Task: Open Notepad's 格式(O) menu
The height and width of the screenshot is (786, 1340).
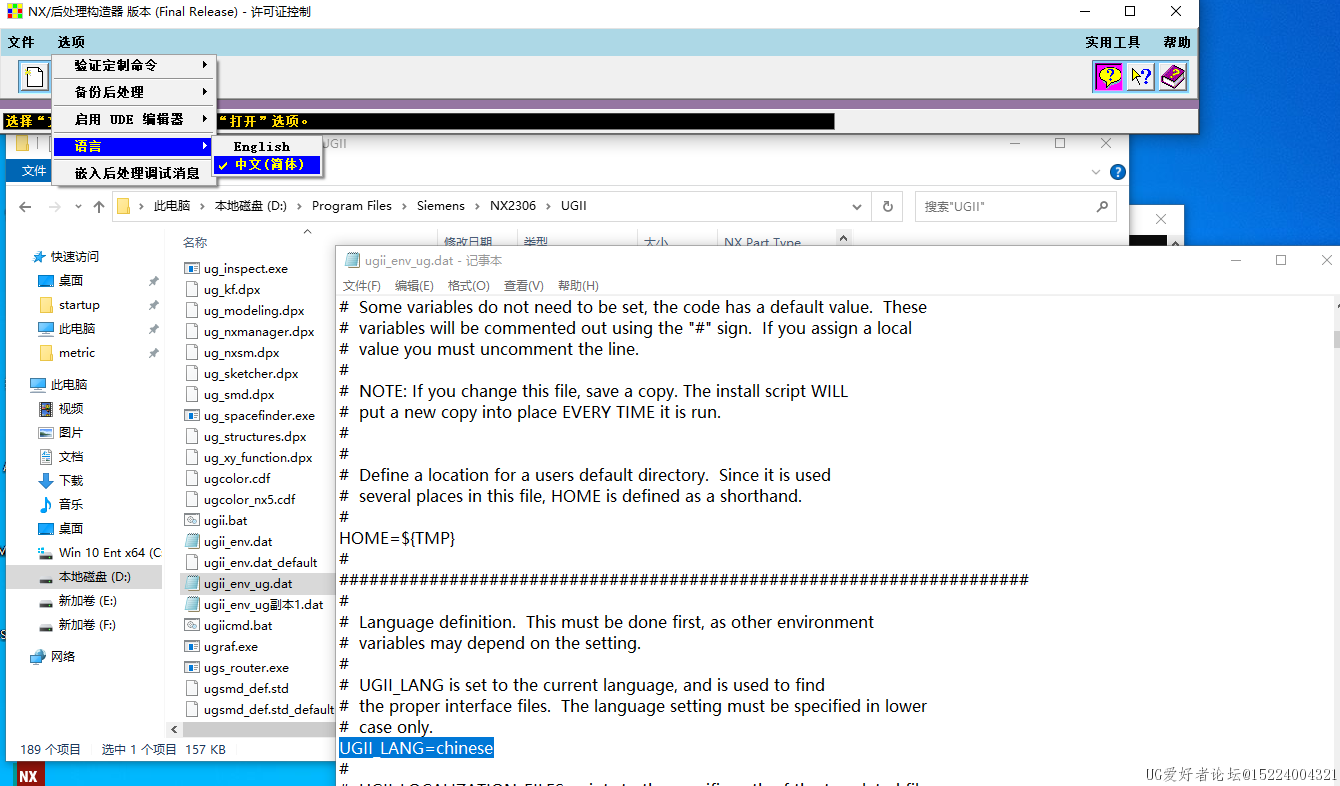Action: [x=468, y=286]
